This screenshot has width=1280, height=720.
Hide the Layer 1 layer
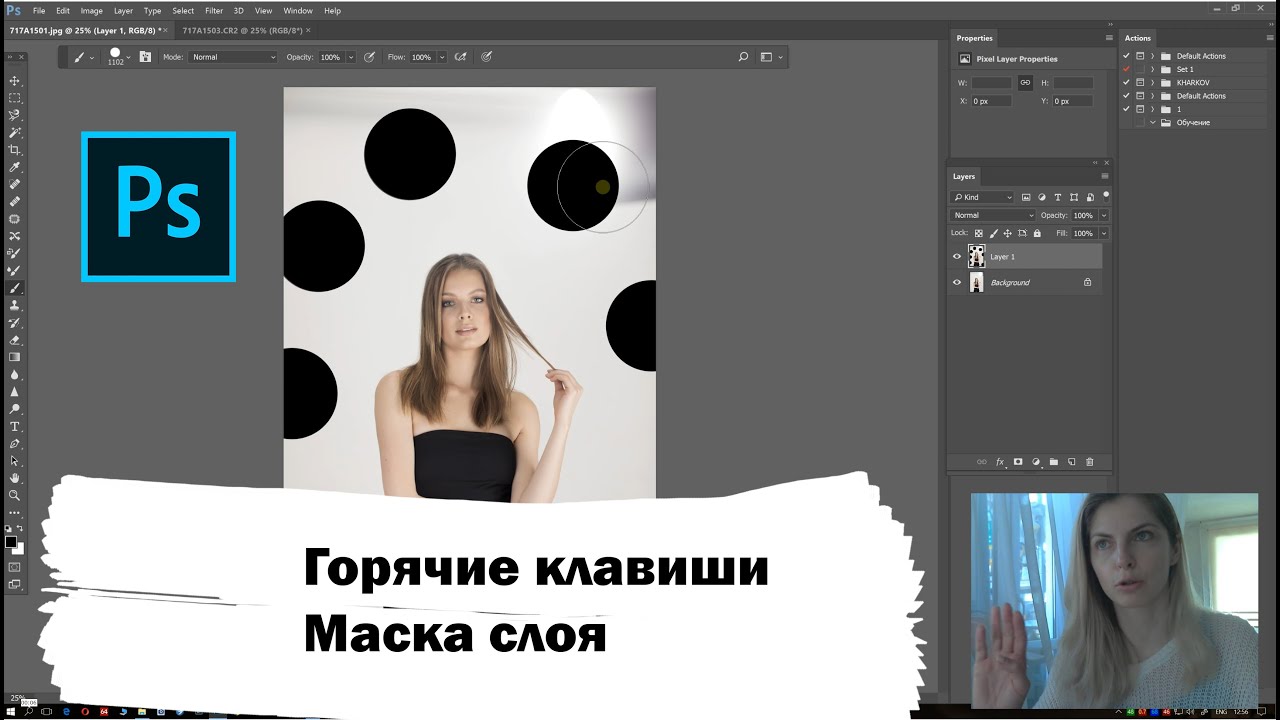point(957,257)
